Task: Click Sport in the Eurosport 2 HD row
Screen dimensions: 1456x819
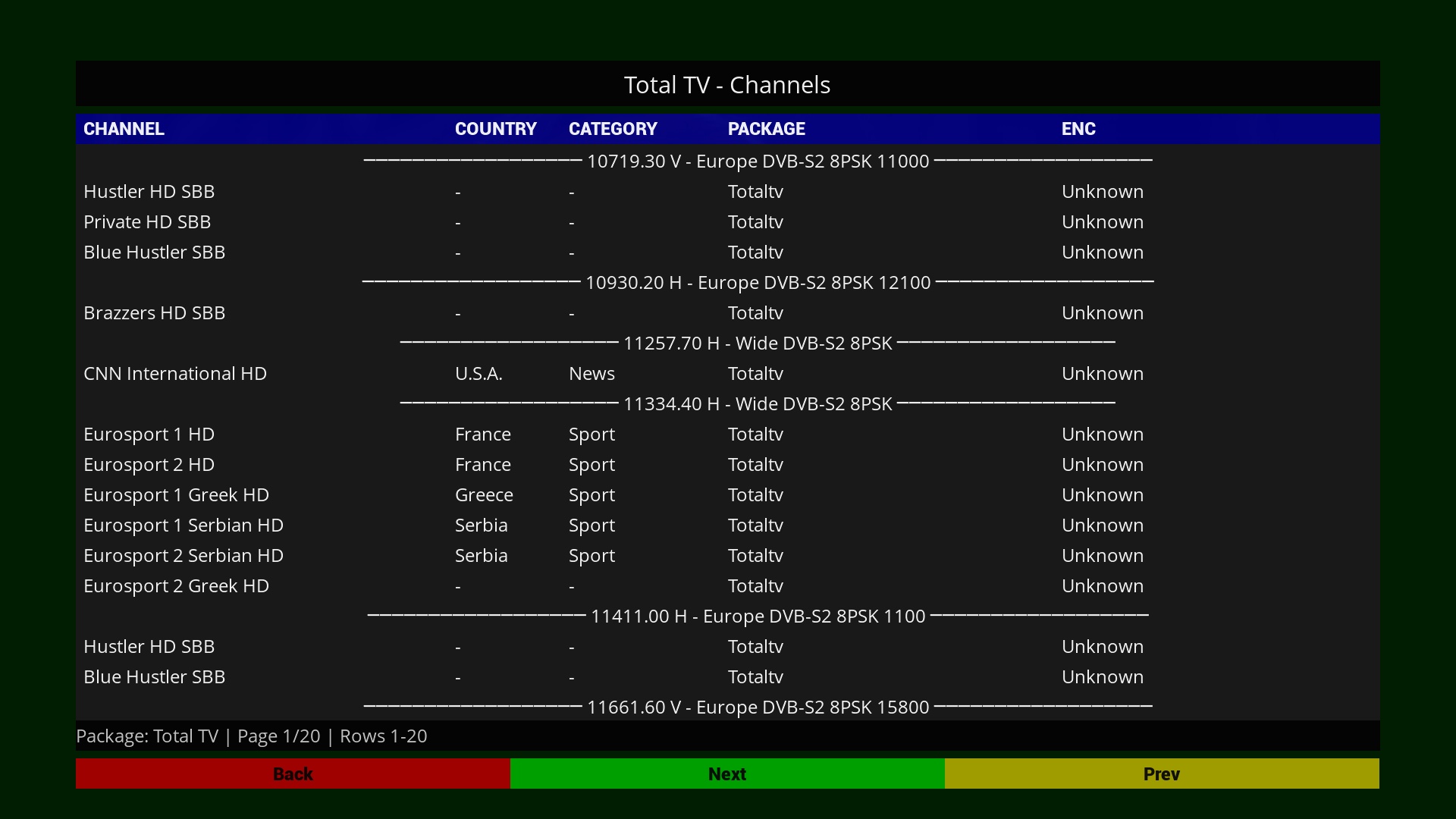Action: point(591,465)
